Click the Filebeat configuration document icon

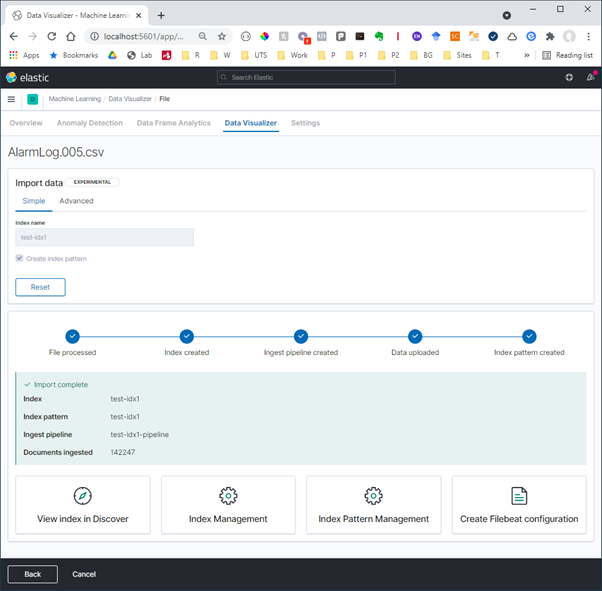tap(519, 496)
